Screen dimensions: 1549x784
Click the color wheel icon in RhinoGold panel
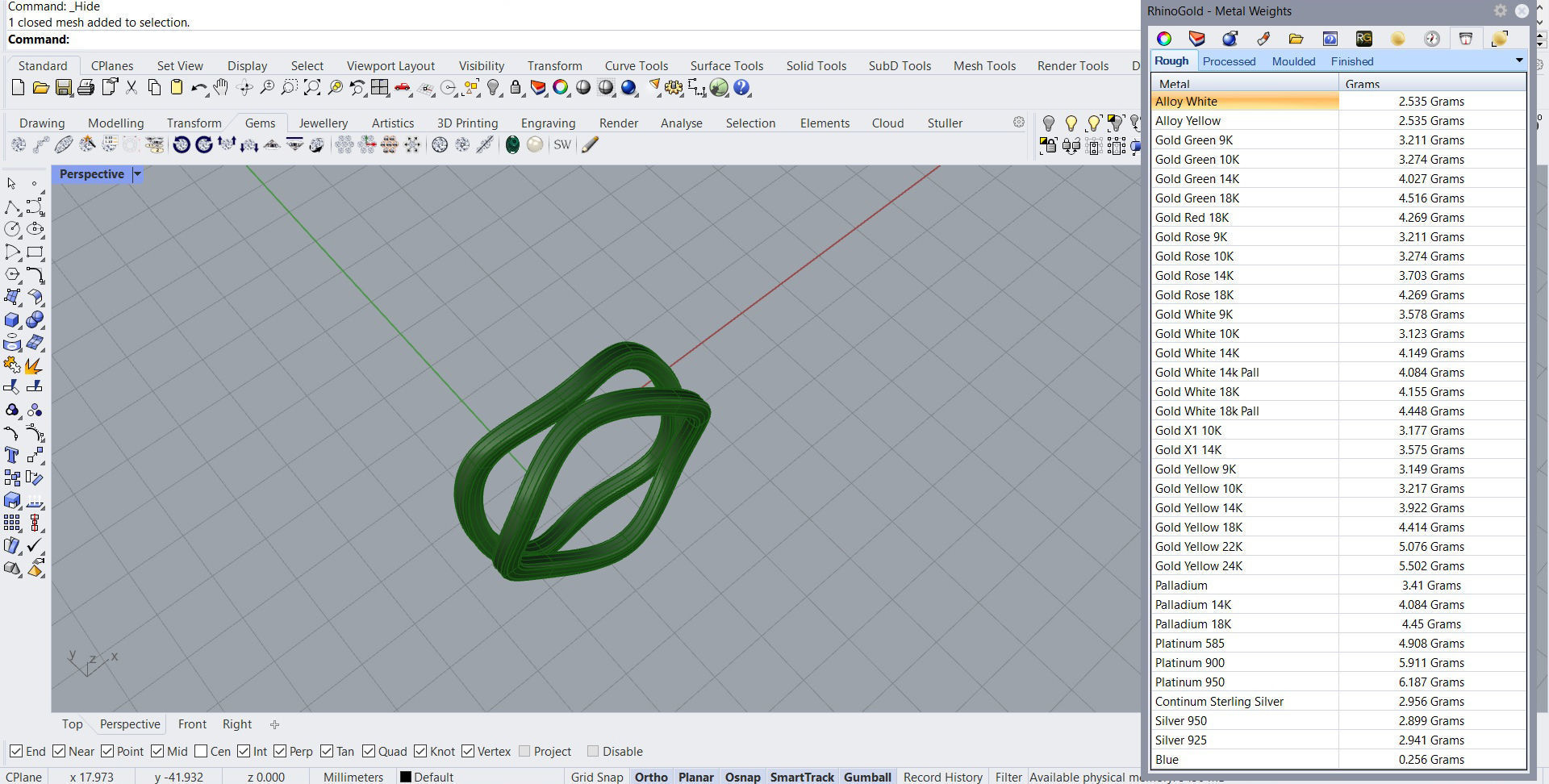pyautogui.click(x=1164, y=39)
